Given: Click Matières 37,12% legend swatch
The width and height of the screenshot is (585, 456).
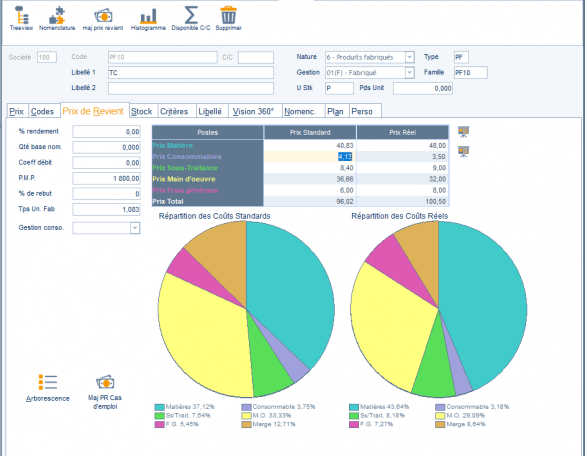Looking at the screenshot, I should [160, 407].
